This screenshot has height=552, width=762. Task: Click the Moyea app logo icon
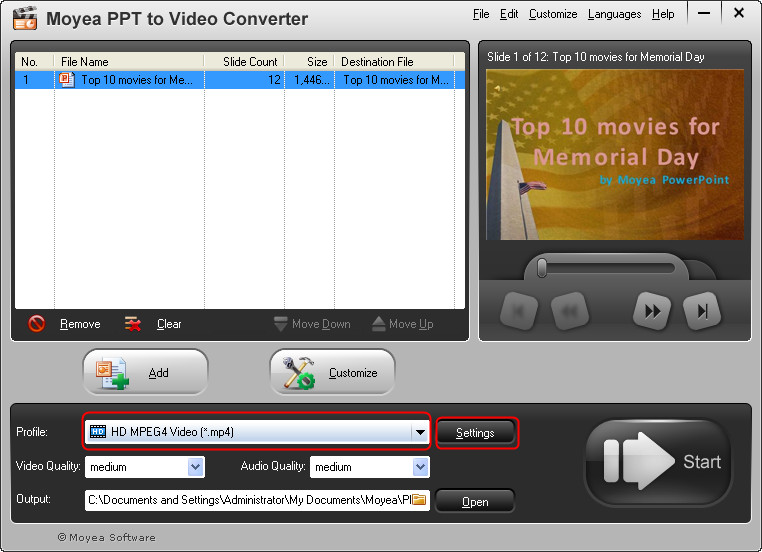click(x=24, y=18)
